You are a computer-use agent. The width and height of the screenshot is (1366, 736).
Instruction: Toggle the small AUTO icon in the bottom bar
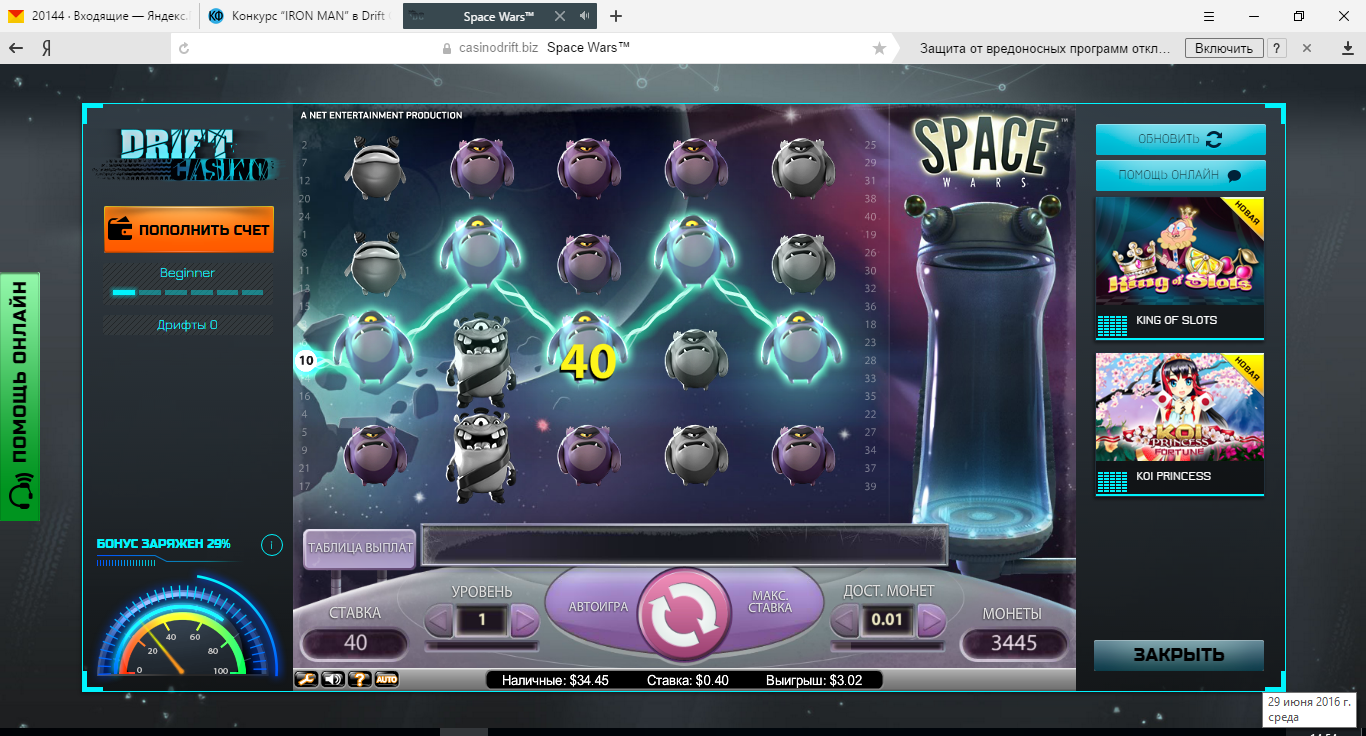[386, 679]
